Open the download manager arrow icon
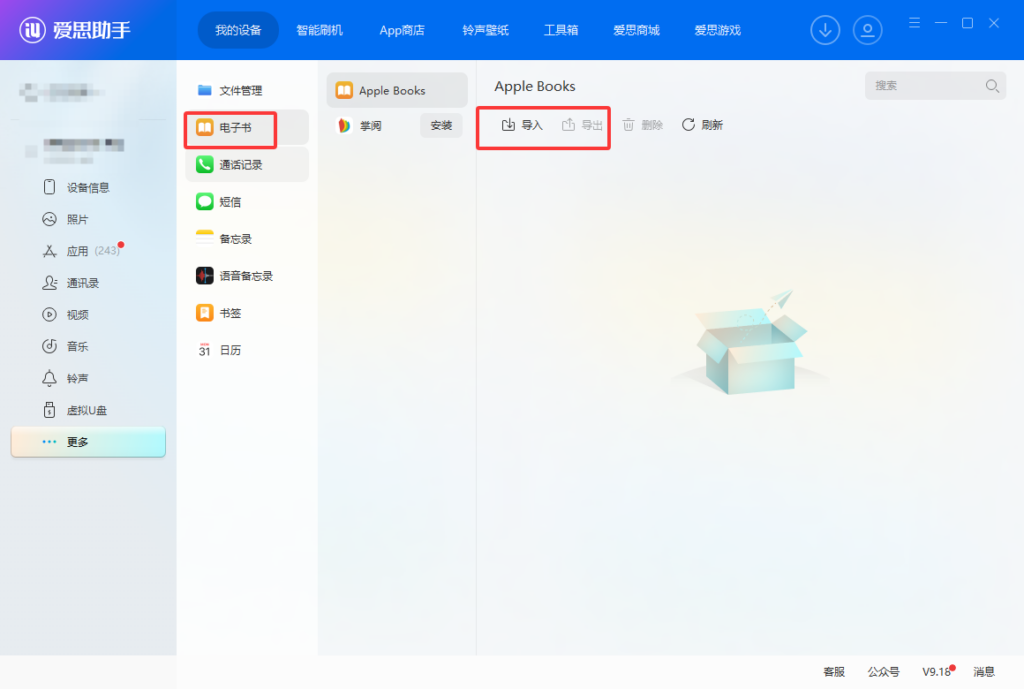This screenshot has width=1024, height=689. [x=825, y=30]
